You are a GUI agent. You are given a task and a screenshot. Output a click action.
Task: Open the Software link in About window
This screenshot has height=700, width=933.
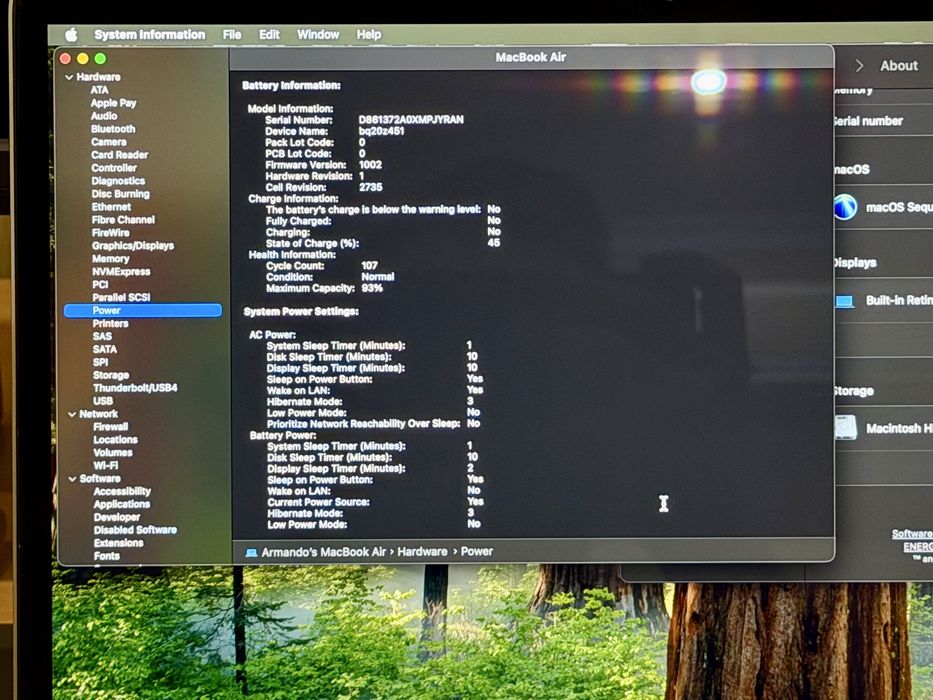[x=912, y=534]
